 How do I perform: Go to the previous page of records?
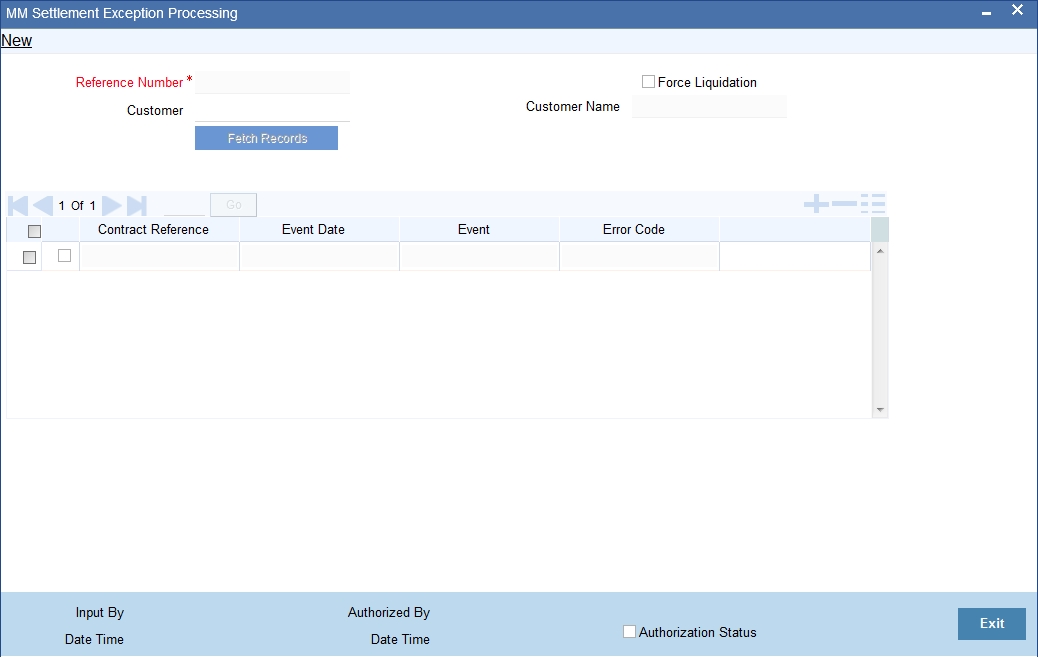pos(43,205)
